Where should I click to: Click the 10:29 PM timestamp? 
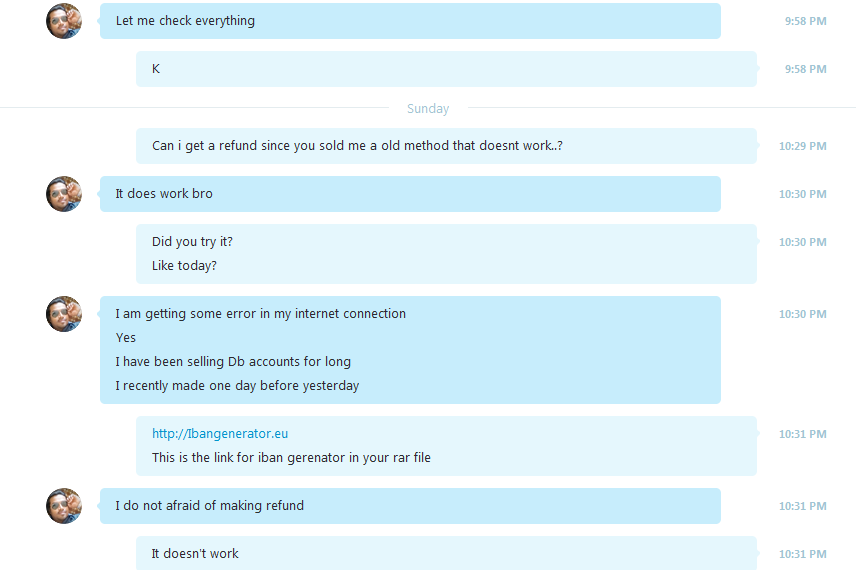click(802, 146)
